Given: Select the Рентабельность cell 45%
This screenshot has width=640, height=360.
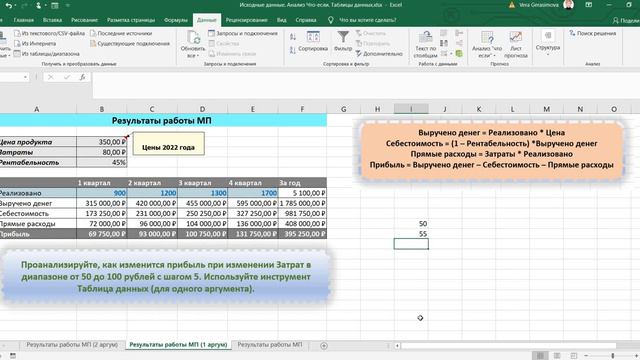Looking at the screenshot, I should tap(102, 162).
